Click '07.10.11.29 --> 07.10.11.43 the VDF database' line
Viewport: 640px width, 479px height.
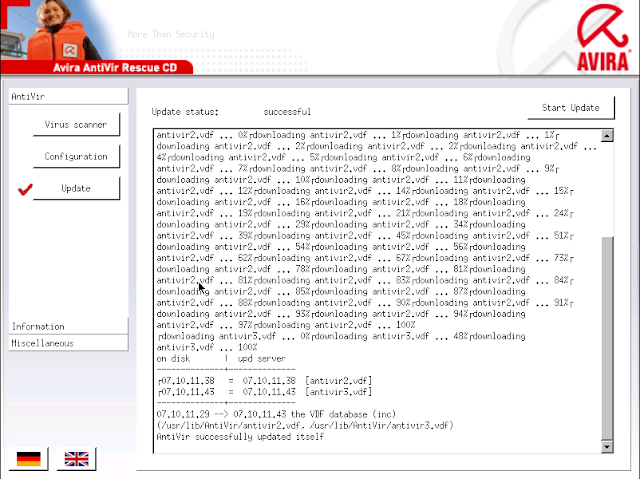point(276,415)
